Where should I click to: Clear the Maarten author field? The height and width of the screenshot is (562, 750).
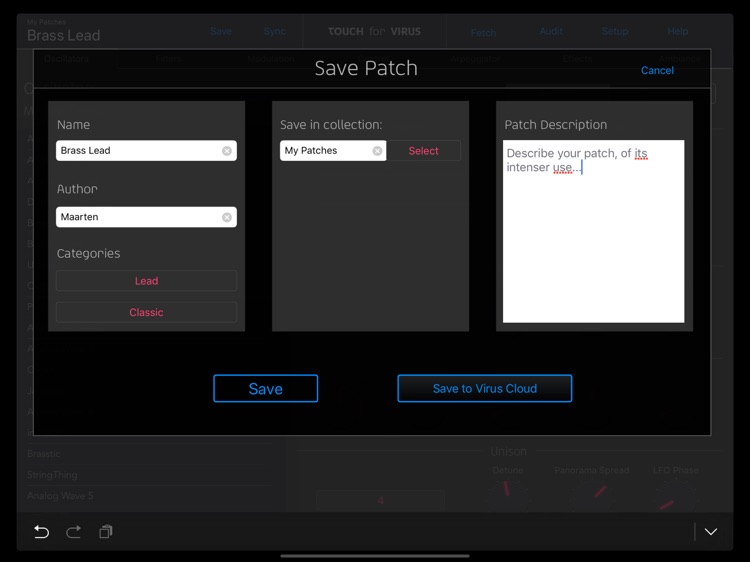(x=227, y=217)
